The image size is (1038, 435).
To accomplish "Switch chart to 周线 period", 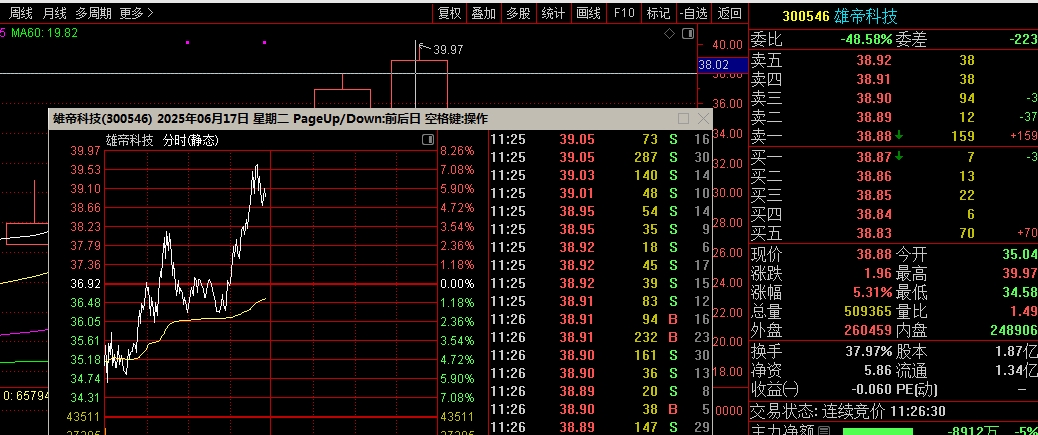I will [x=21, y=13].
